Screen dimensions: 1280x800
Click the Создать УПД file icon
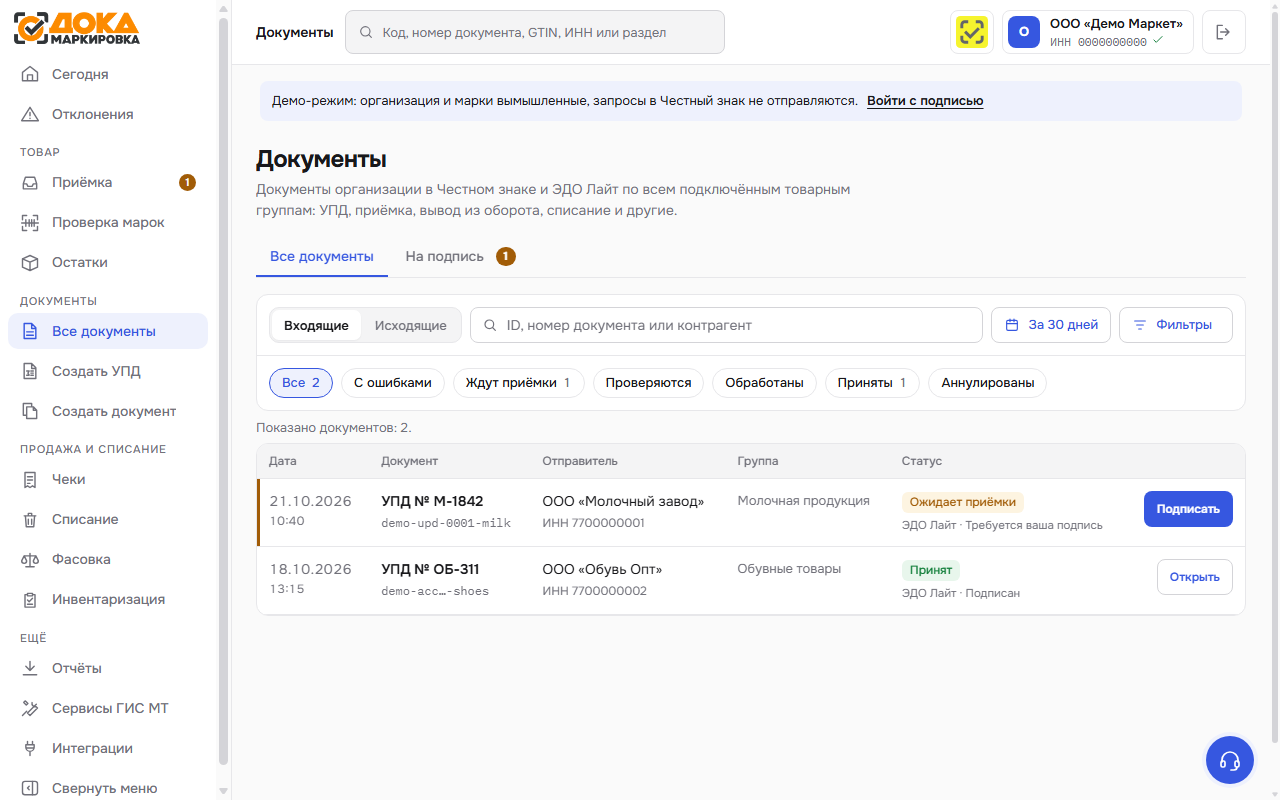pyautogui.click(x=30, y=371)
